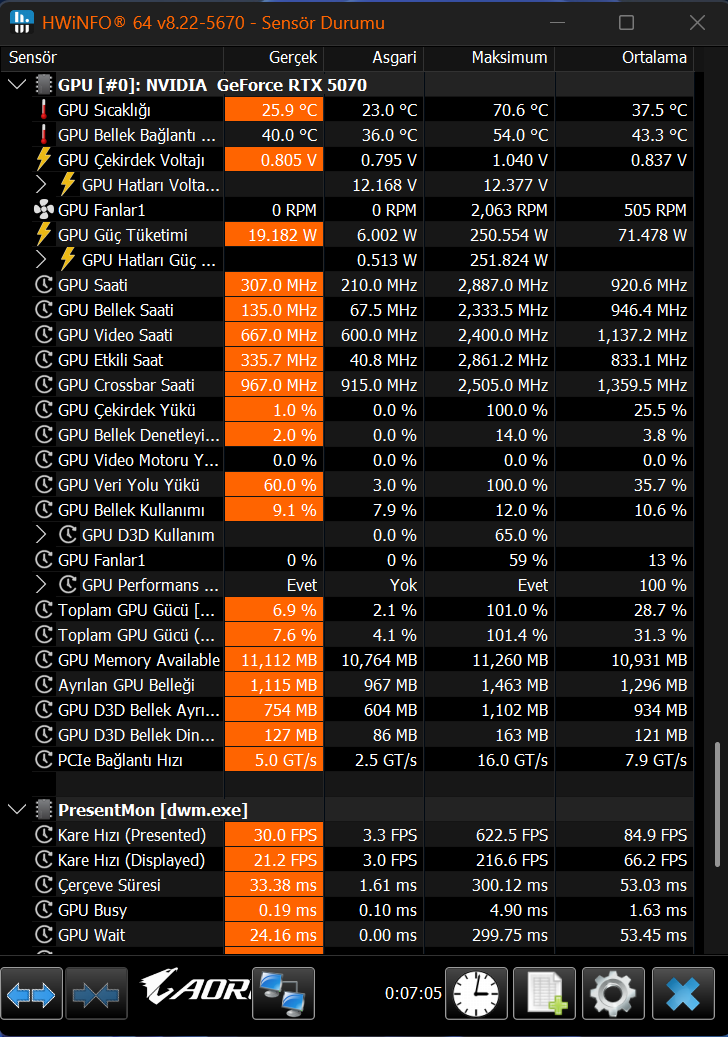728x1037 pixels.
Task: Click the 622.5 FPS maximum value
Action: (x=512, y=835)
